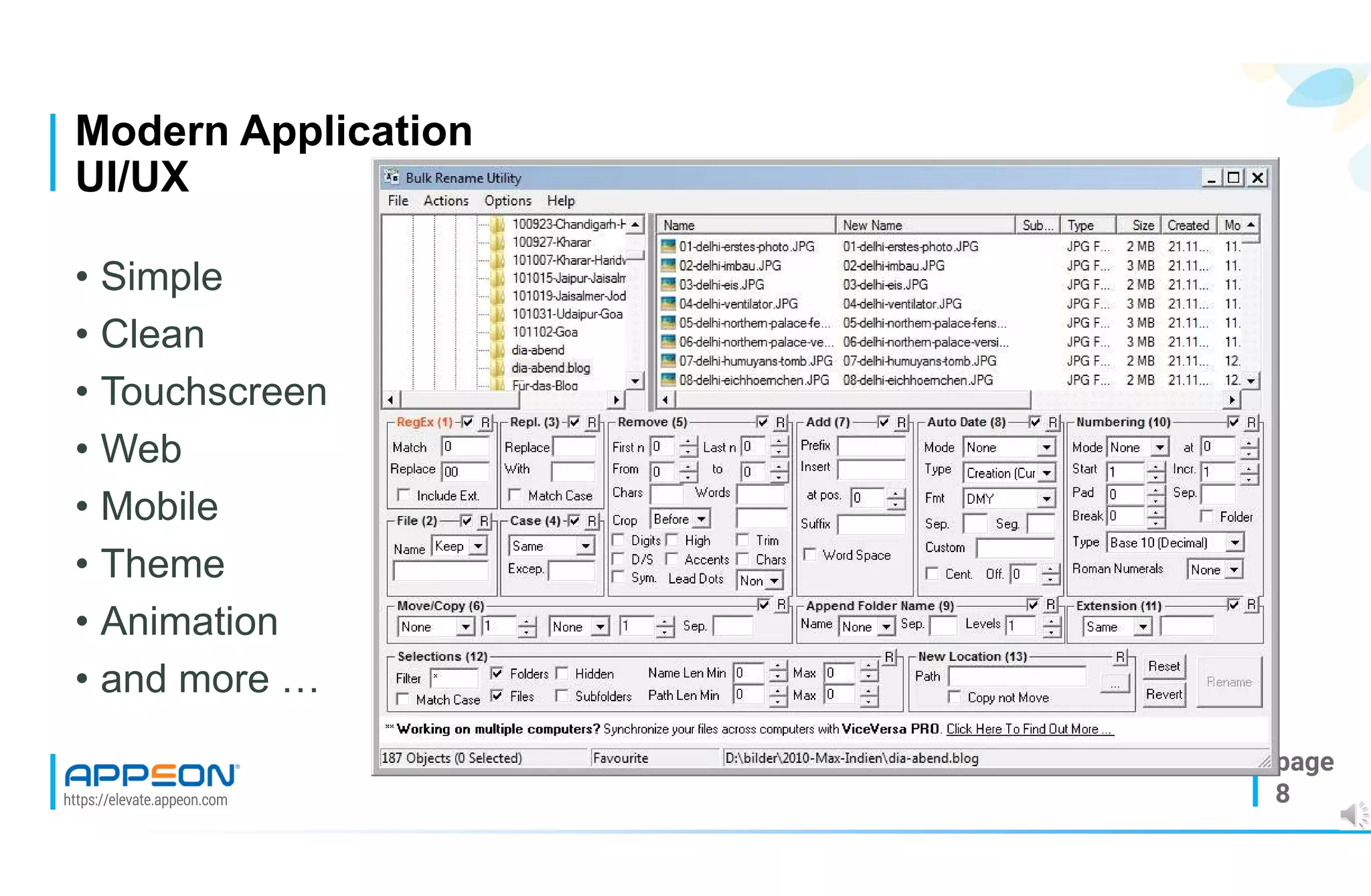This screenshot has height=896, width=1371.
Task: Click the 'Click Here To Find Out More' link
Action: tap(1029, 729)
